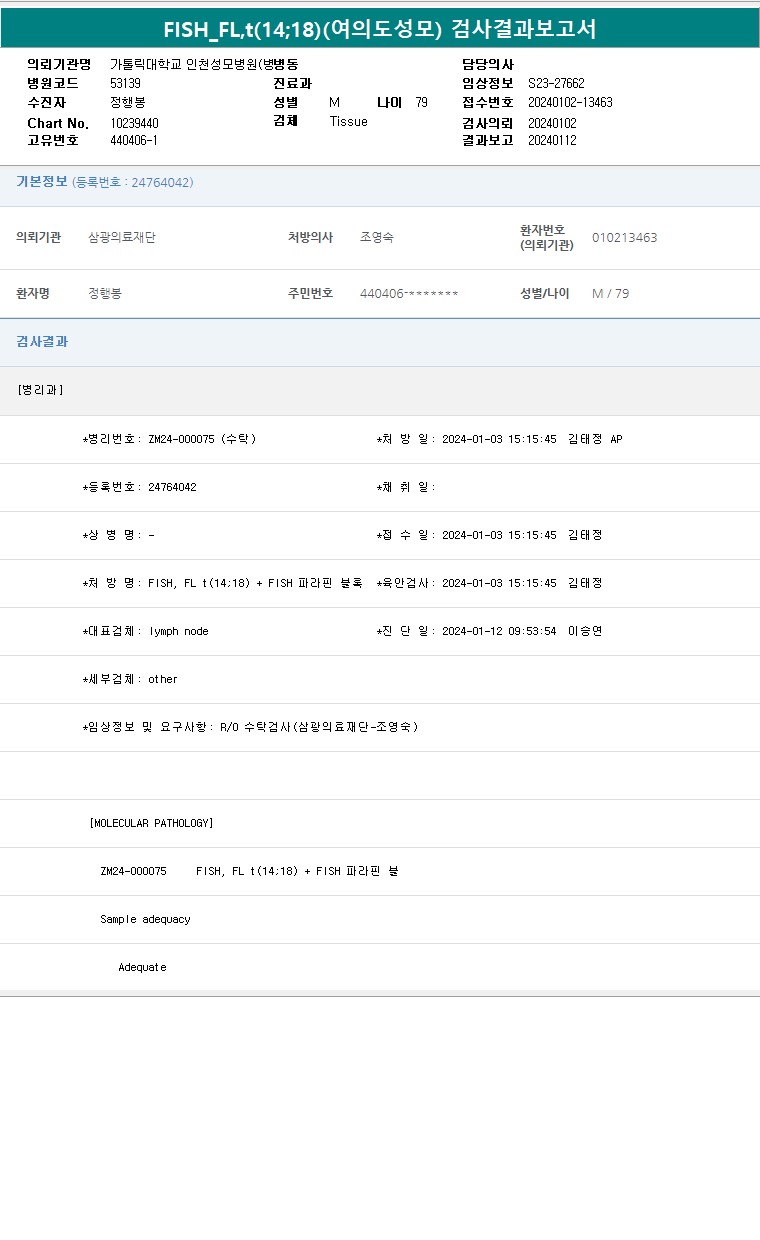Select the 검사결과 section header
Viewport: 760px width, 1240px height.
pos(42,342)
